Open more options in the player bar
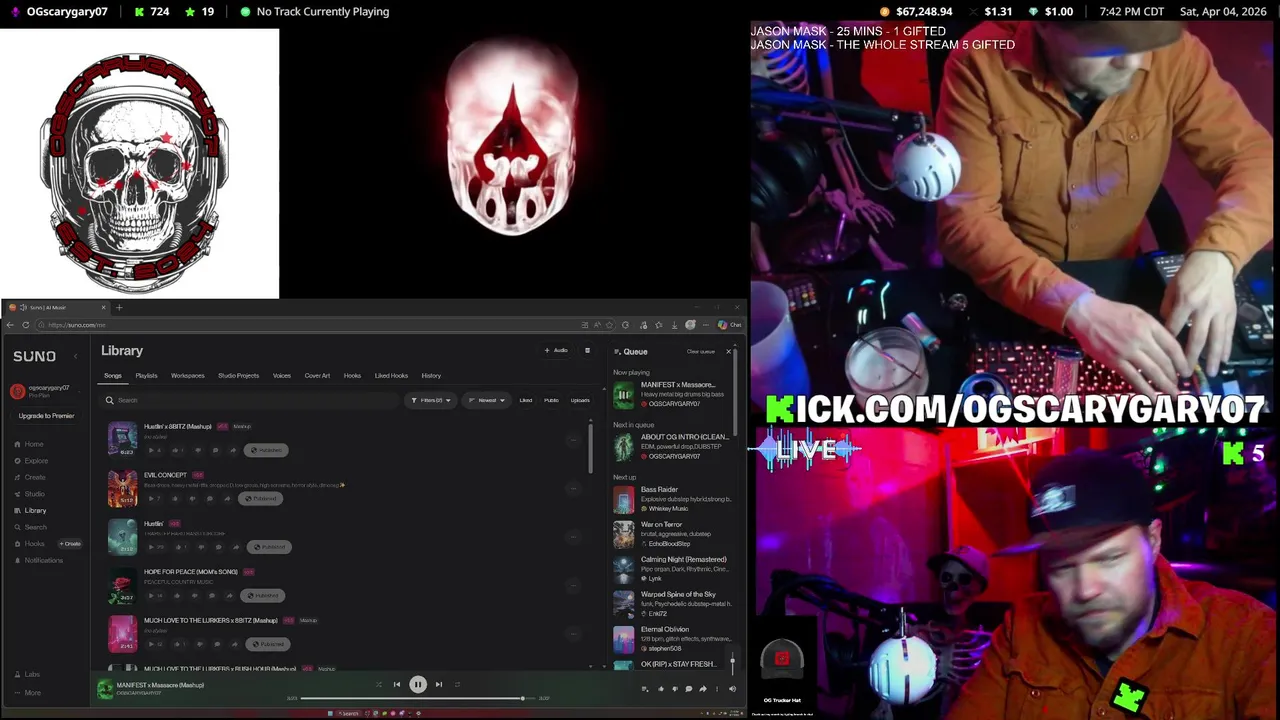The width and height of the screenshot is (1280, 720). pos(717,689)
